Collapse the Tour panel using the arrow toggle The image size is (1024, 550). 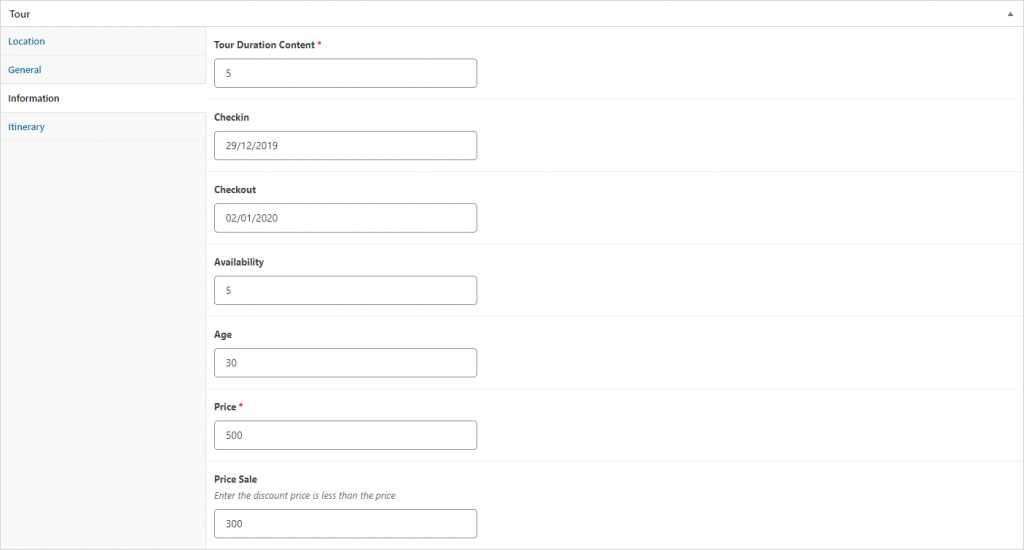[x=1010, y=14]
